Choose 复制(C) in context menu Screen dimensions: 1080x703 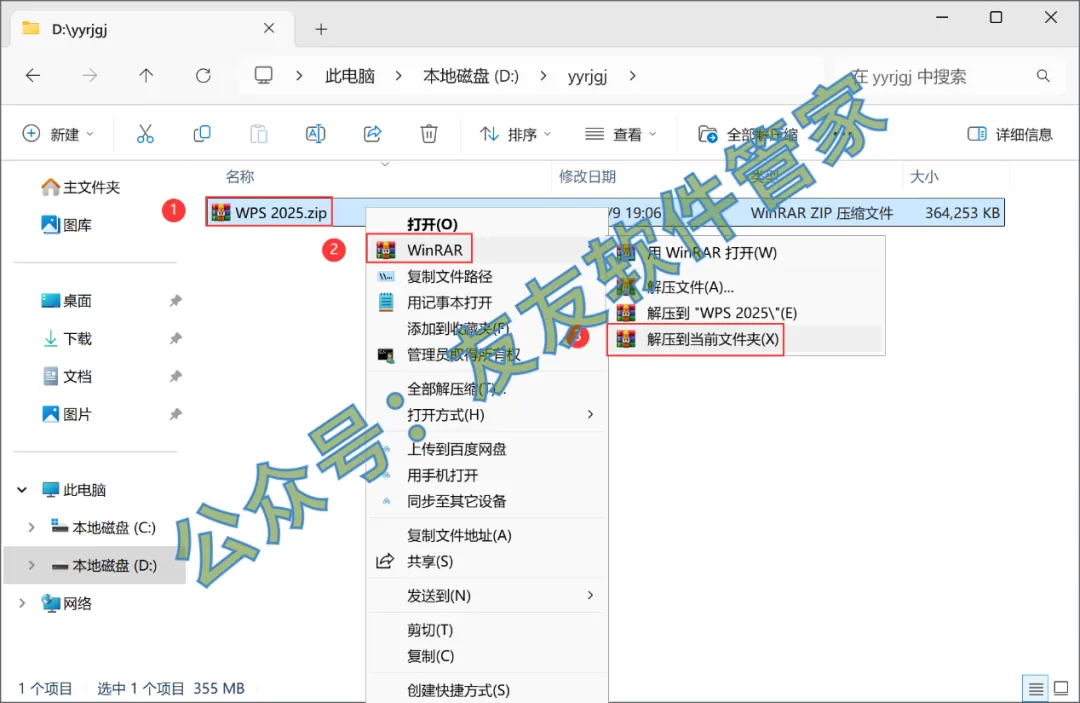430,656
